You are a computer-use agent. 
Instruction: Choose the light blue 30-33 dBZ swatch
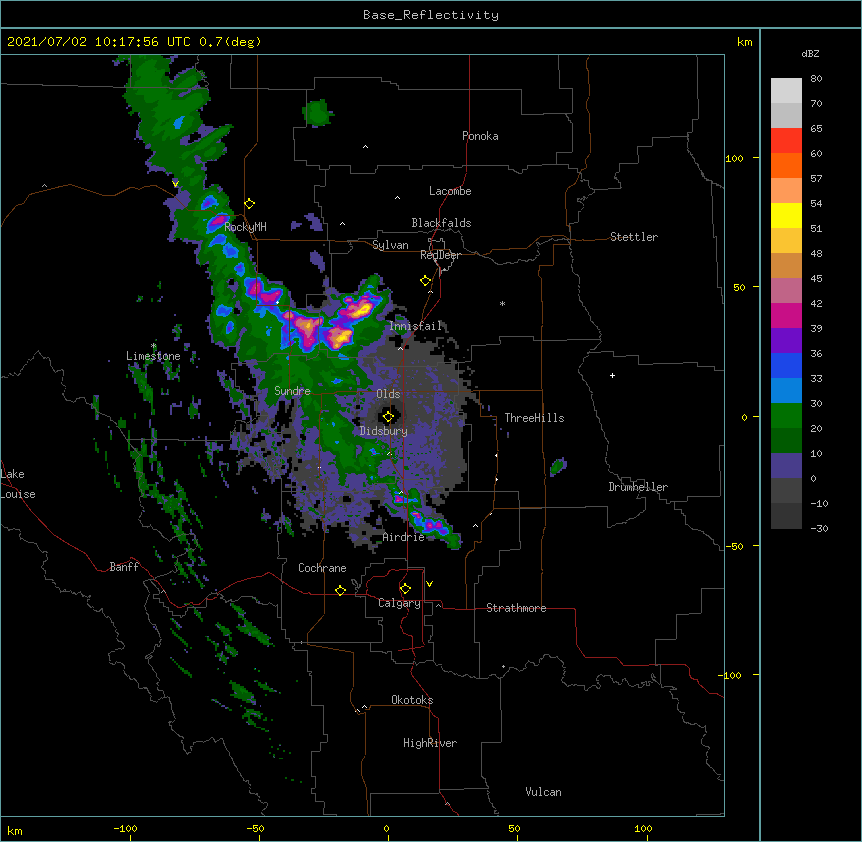point(786,391)
